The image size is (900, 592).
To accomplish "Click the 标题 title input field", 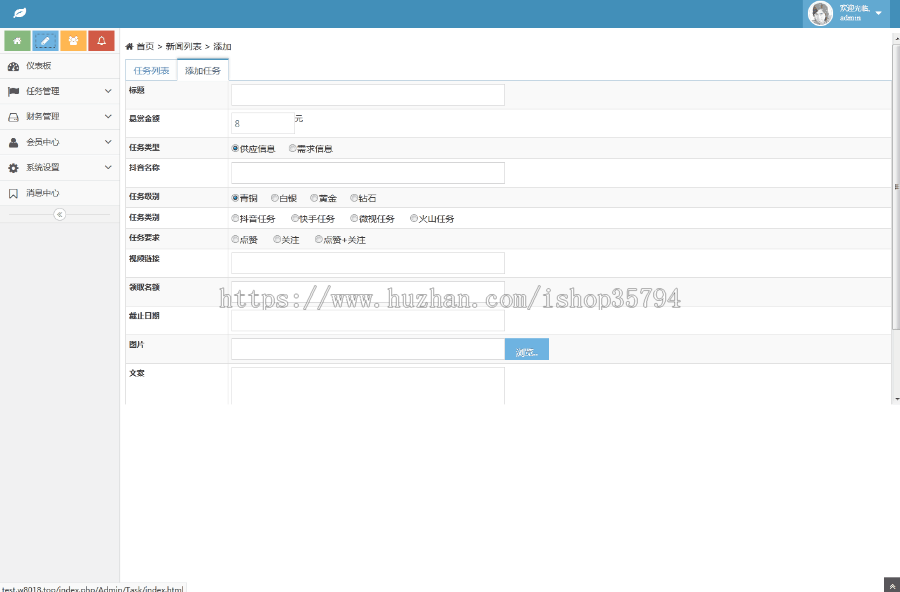I will tap(368, 95).
